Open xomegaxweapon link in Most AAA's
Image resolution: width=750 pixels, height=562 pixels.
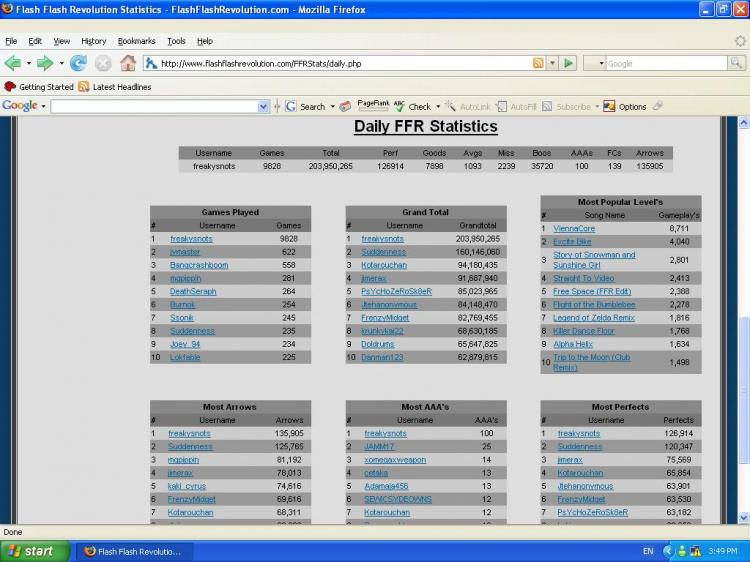395,460
